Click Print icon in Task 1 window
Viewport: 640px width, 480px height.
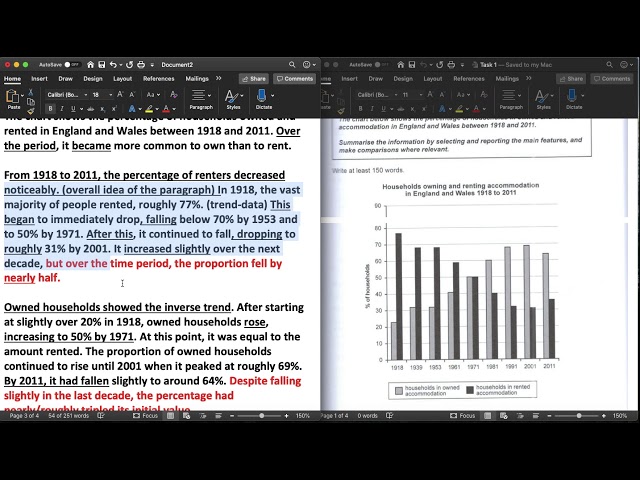451,64
